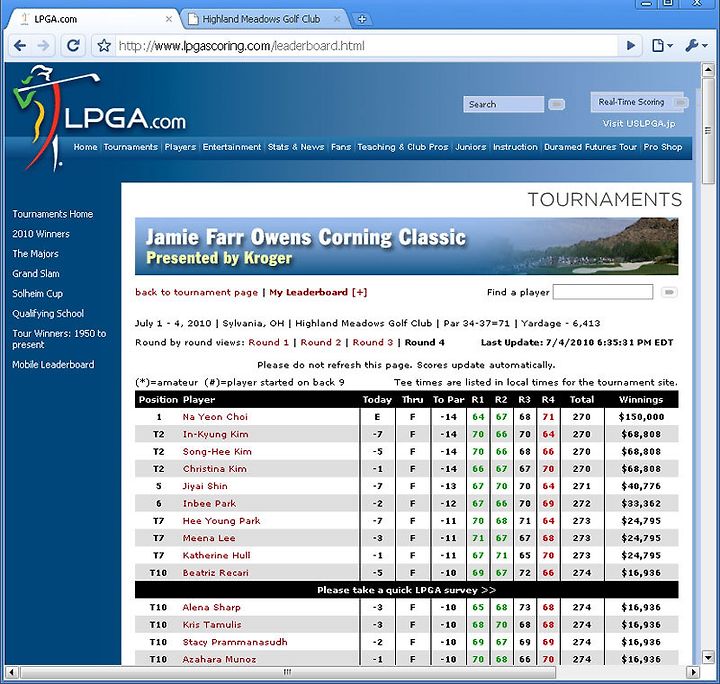The width and height of the screenshot is (720, 684).
Task: Close the LPGA.com tab
Action: click(169, 19)
